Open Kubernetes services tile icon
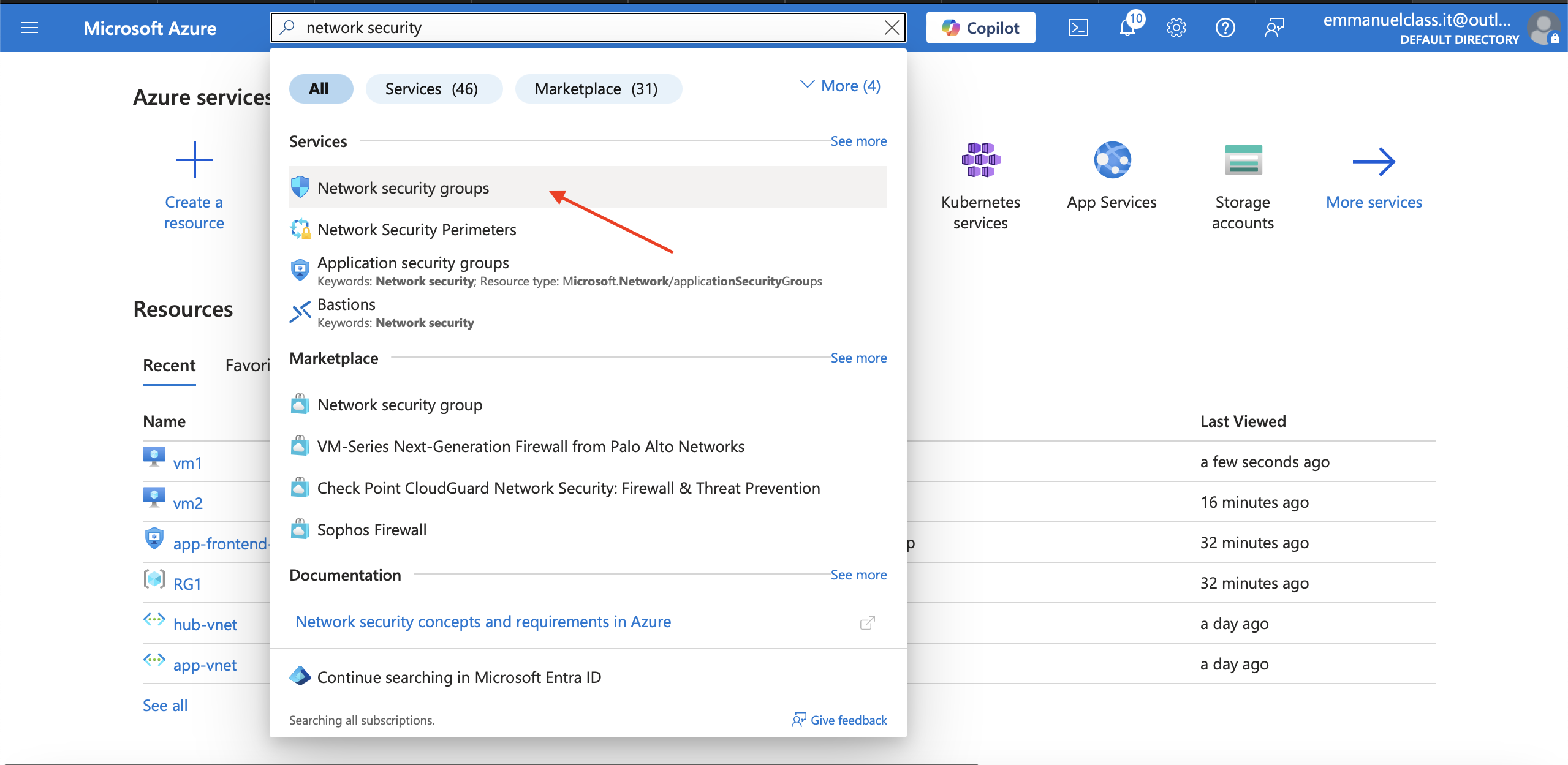Viewport: 1568px width, 765px height. tap(980, 160)
